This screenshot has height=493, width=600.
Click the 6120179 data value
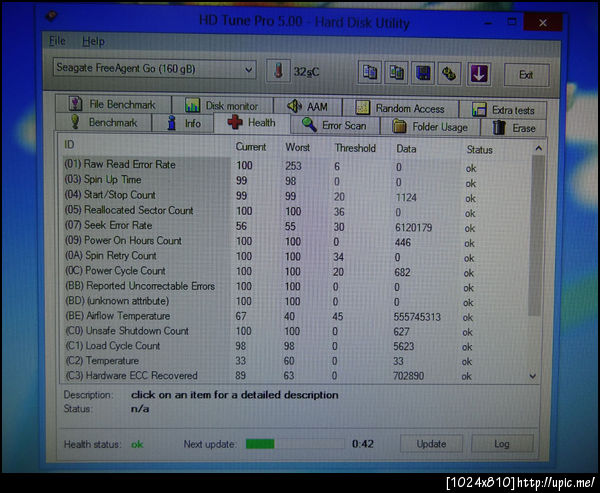pos(413,227)
